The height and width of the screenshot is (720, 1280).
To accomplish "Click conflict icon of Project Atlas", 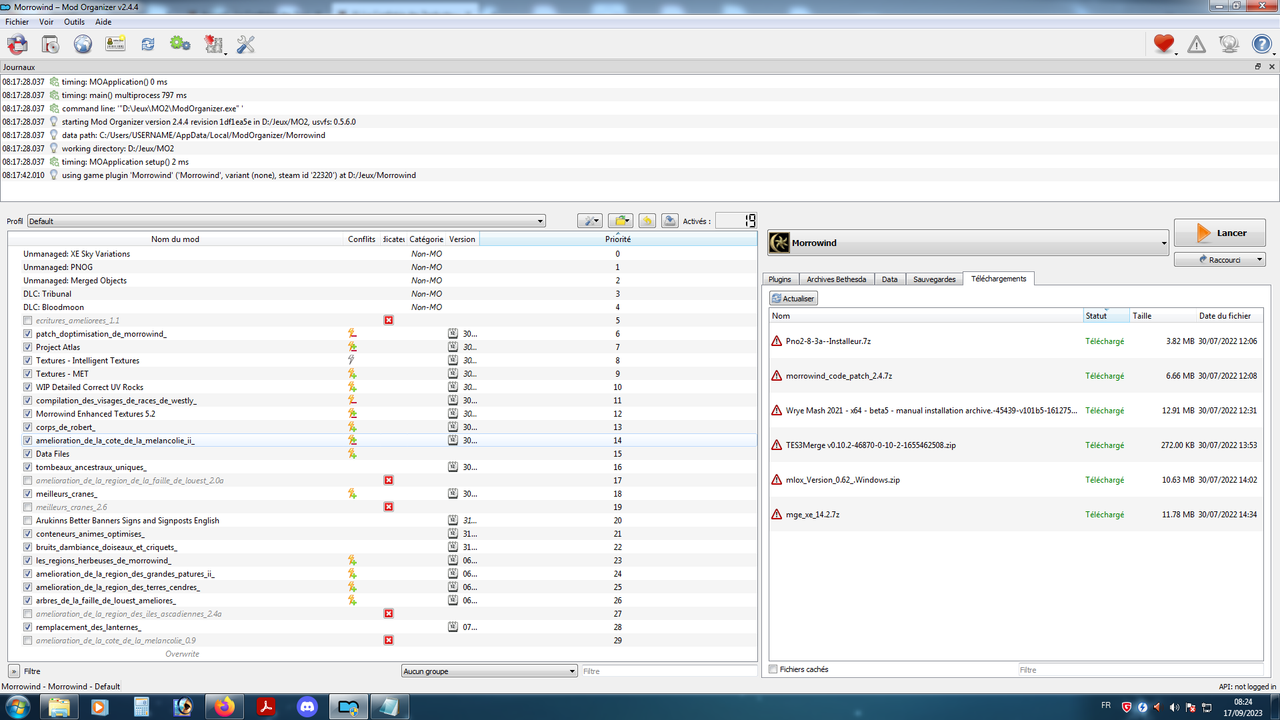I will pos(352,347).
